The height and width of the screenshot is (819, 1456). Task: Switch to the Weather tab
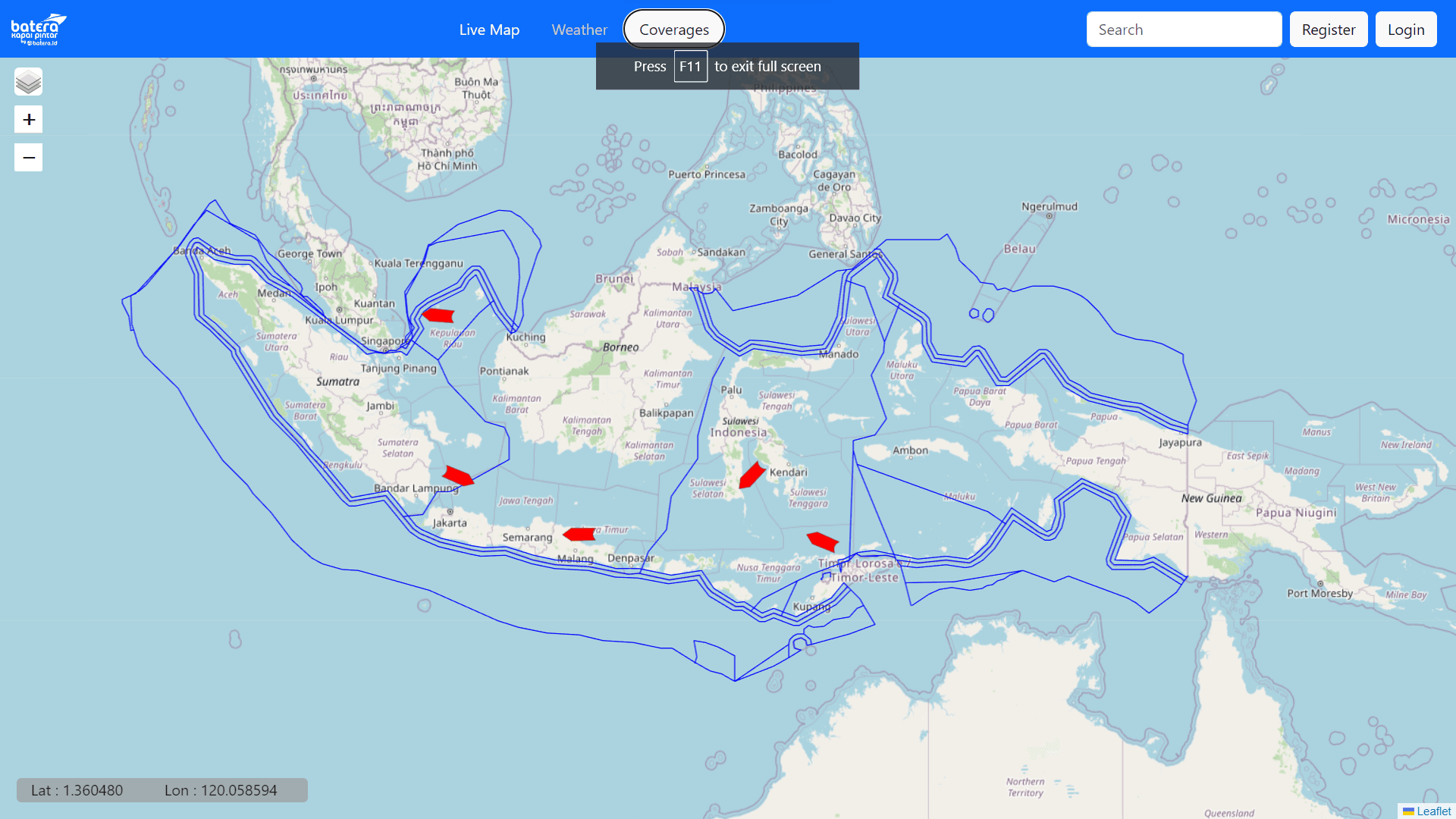point(579,30)
